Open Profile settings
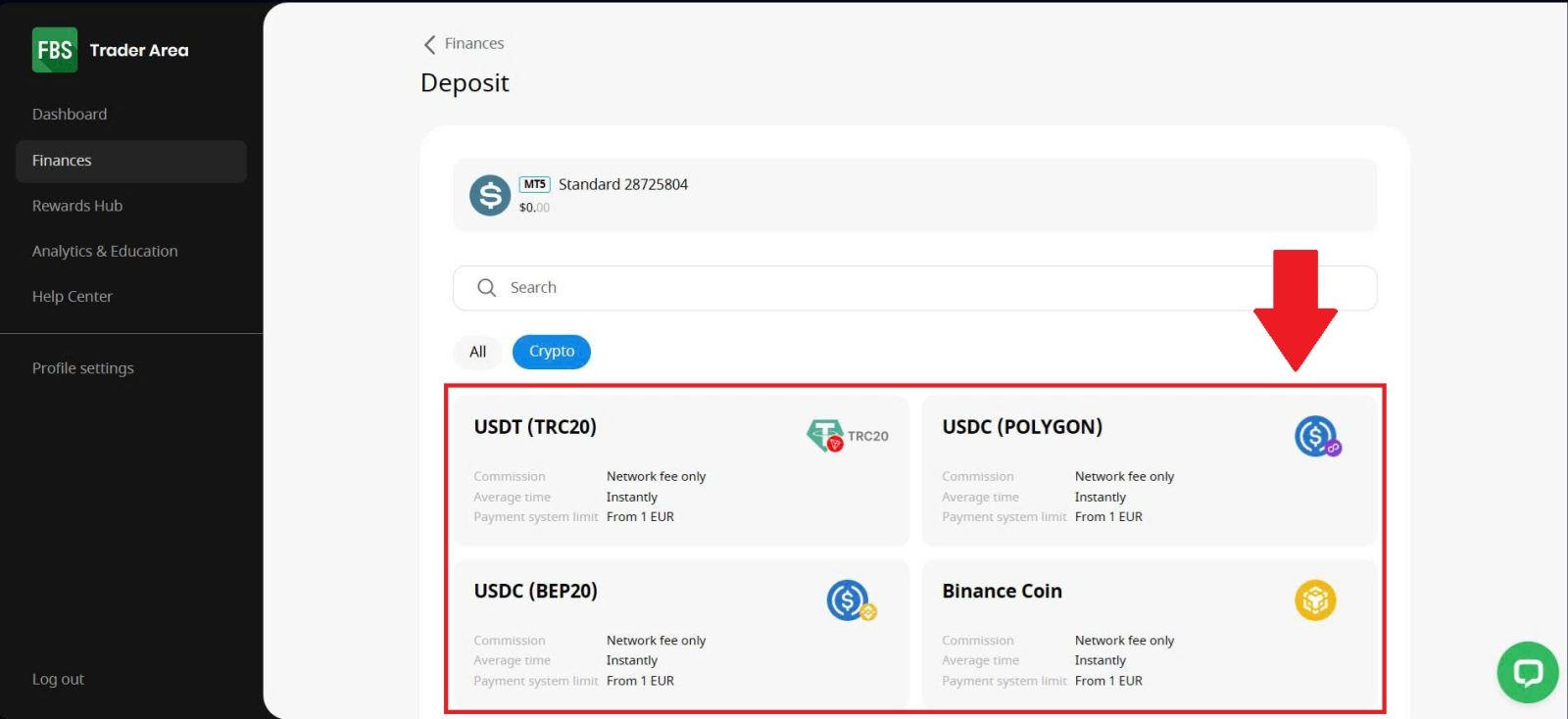The width and height of the screenshot is (1568, 719). tap(83, 368)
